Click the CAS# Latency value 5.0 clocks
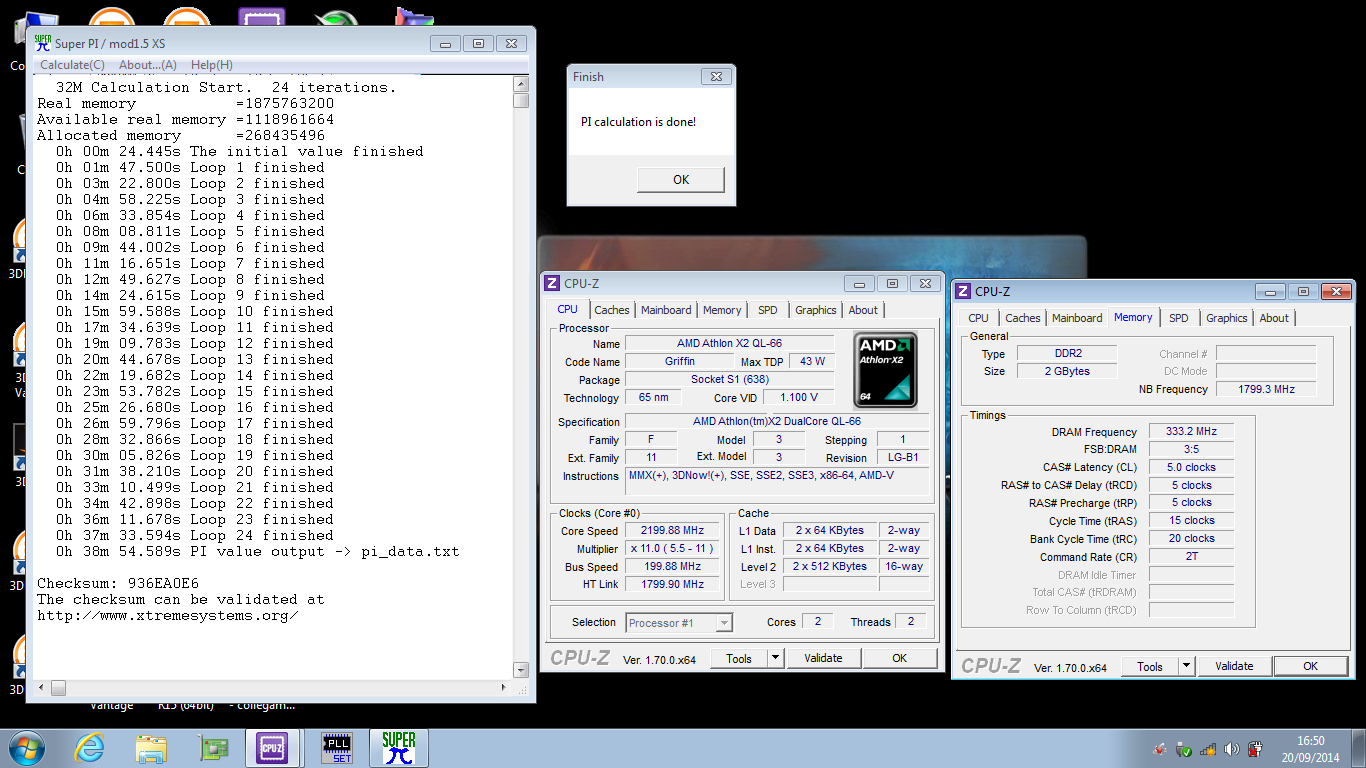The image size is (1366, 768). click(1191, 468)
